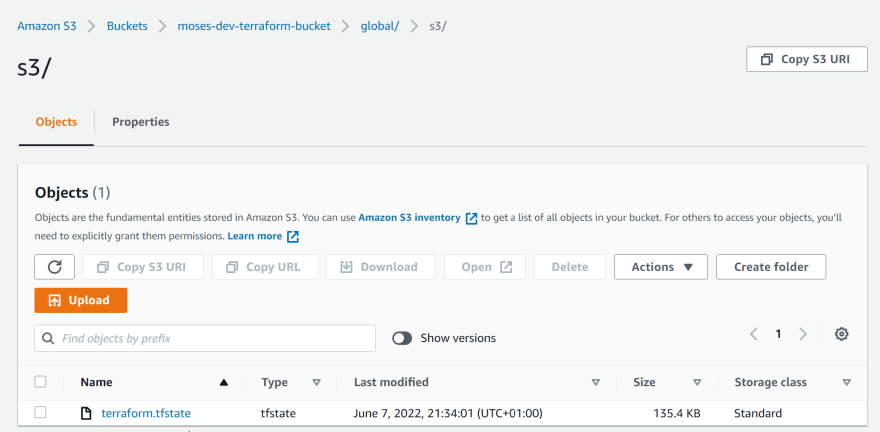Click external link icon after Learn more
880x432 pixels.
coord(293,237)
